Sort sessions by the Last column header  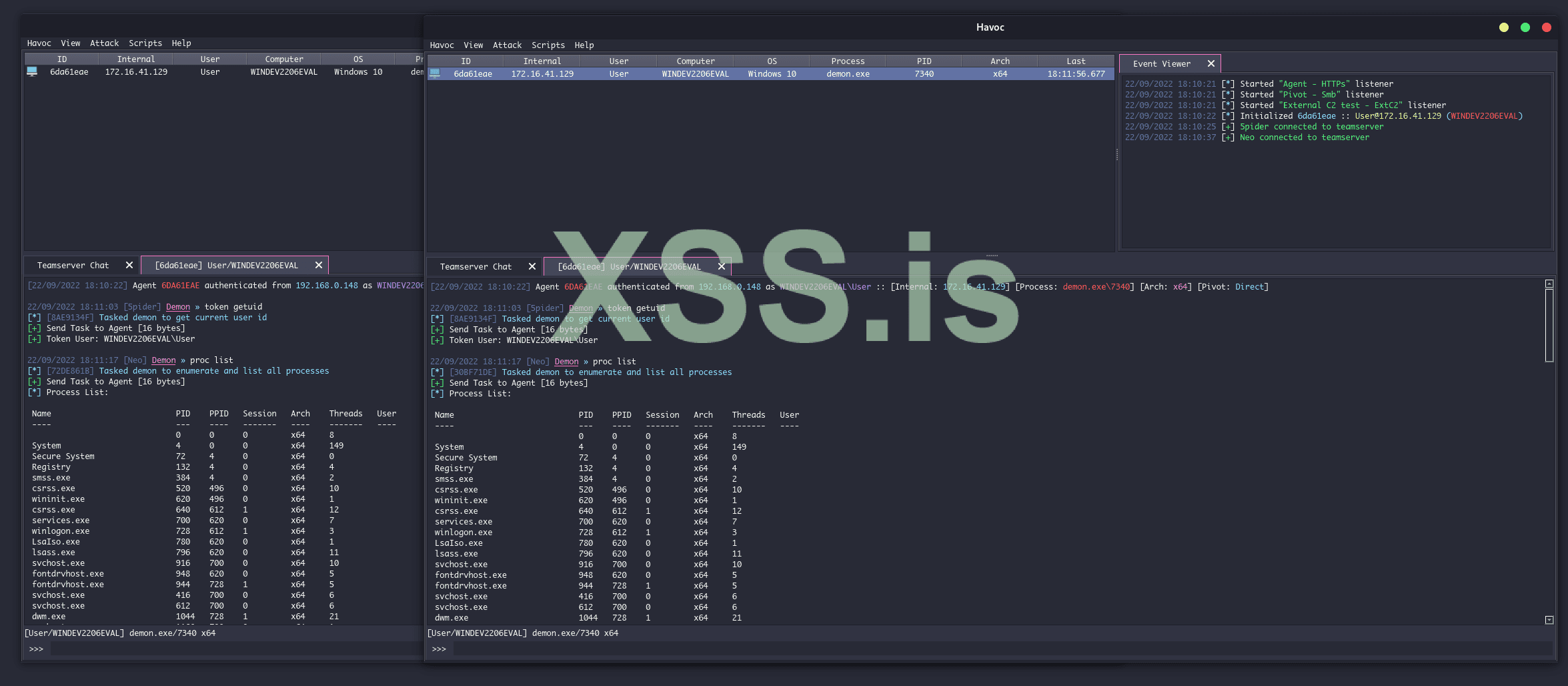pos(1076,61)
